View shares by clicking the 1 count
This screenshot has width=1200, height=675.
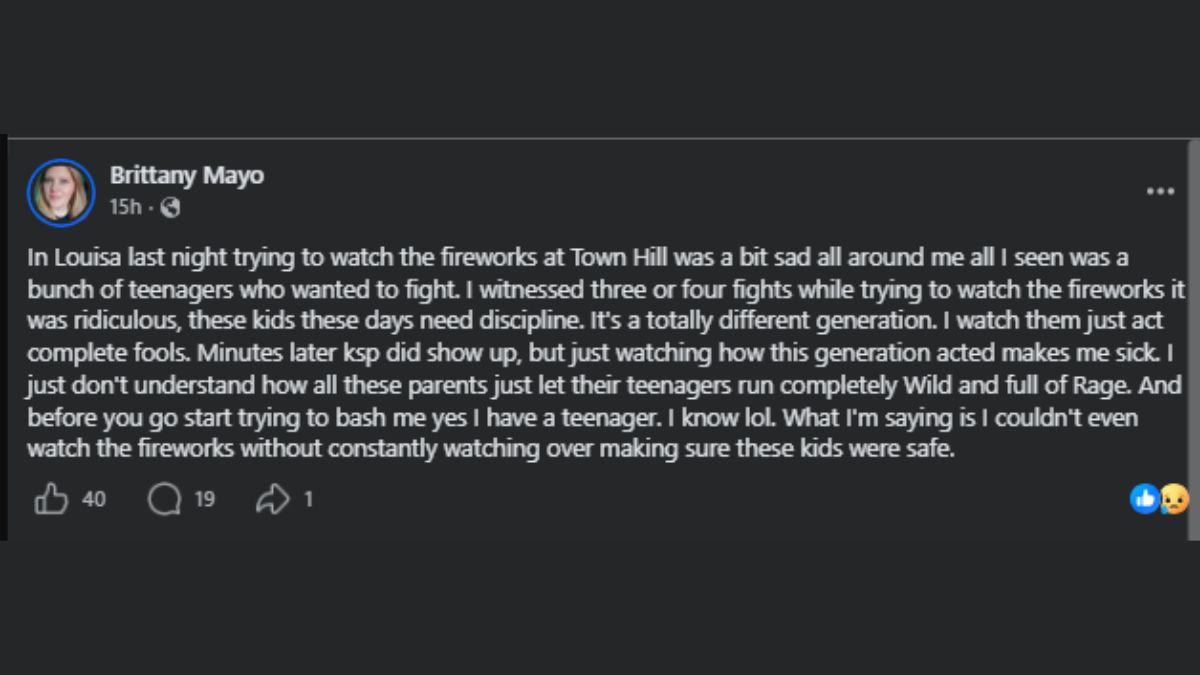[x=308, y=498]
